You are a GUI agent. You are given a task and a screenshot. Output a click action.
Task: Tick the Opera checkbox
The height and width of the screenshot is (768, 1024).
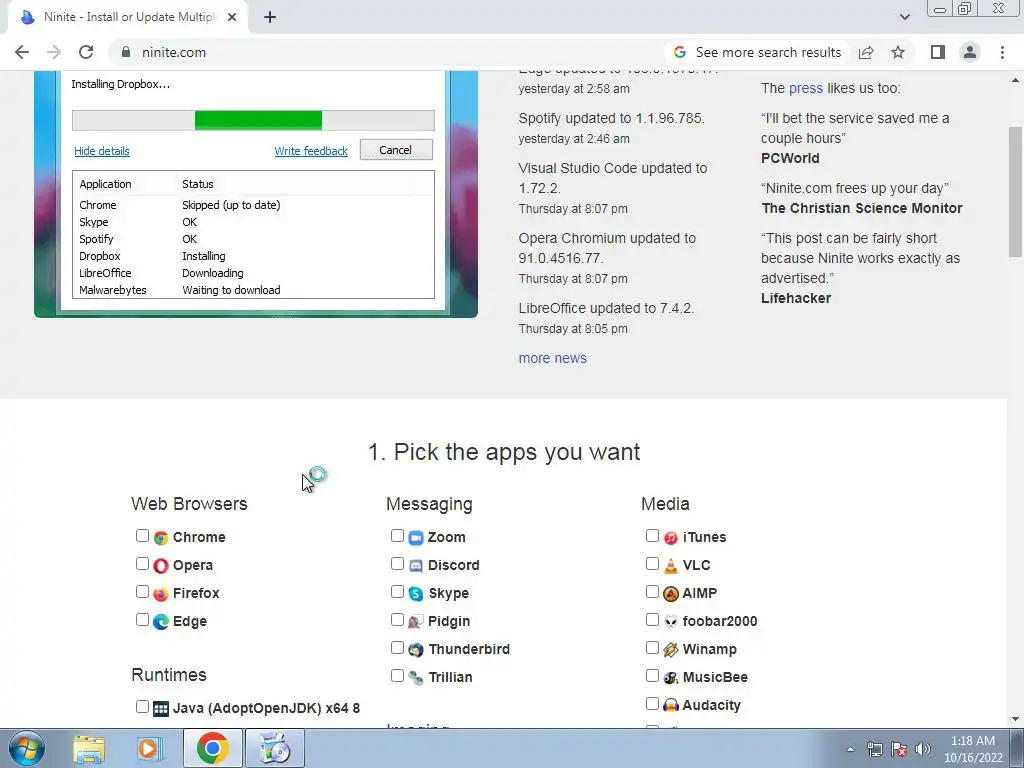tap(142, 564)
